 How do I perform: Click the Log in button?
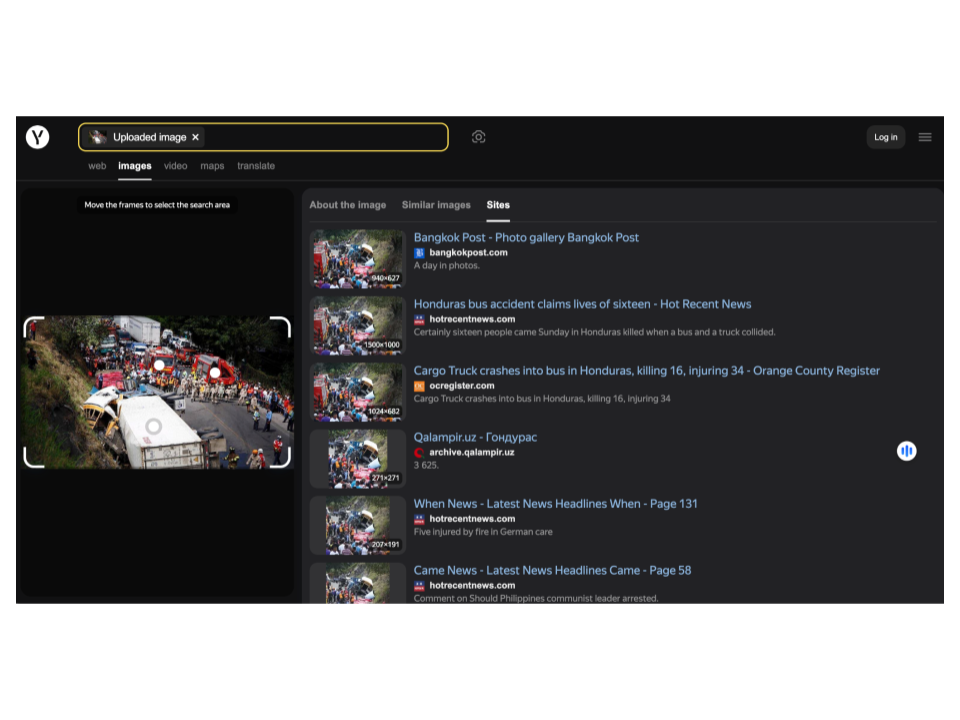pyautogui.click(x=885, y=137)
